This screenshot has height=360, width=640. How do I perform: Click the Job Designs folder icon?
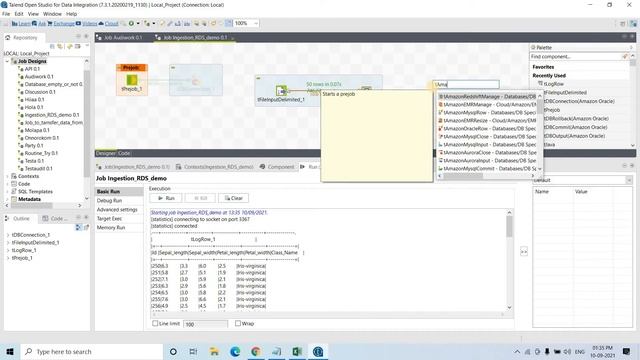(x=14, y=61)
